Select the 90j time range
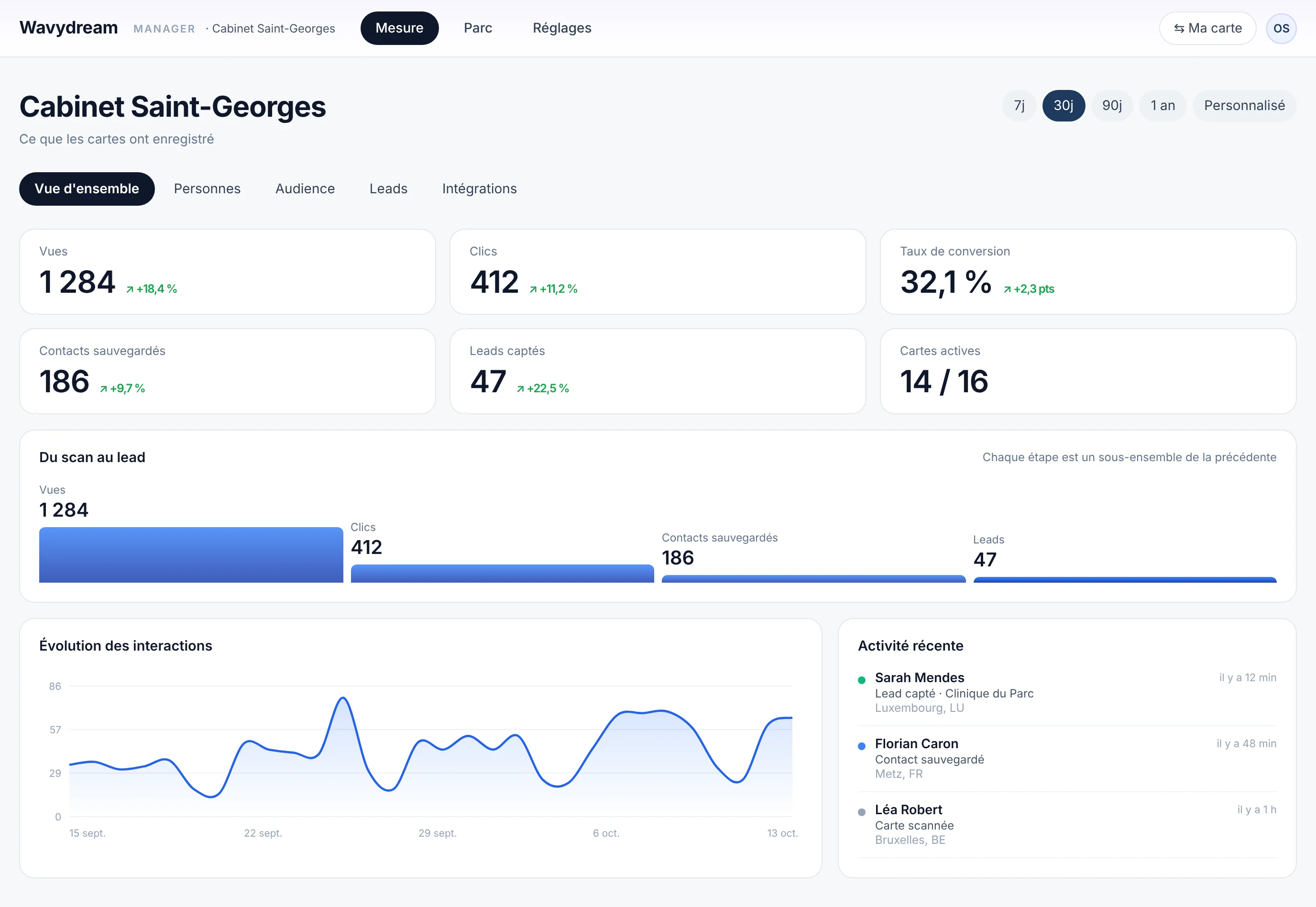 (x=1111, y=106)
